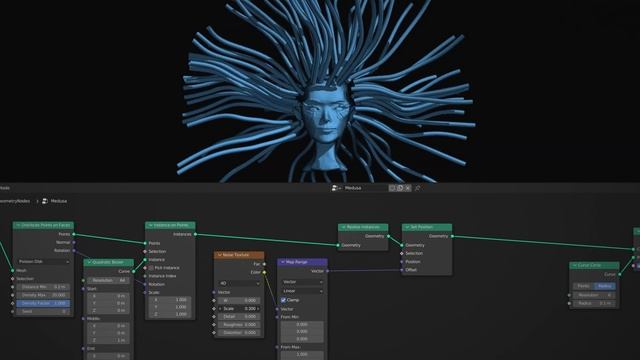Click Vector output socket of Map Range
The width and height of the screenshot is (640, 360).
pyautogui.click(x=327, y=271)
